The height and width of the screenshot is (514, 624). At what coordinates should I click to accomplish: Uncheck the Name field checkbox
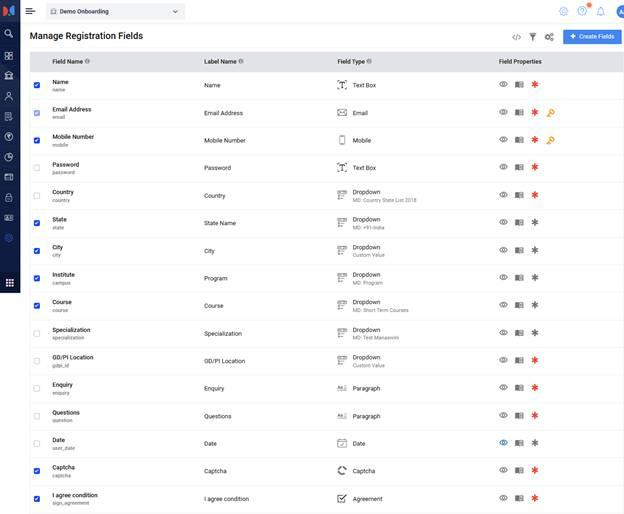pyautogui.click(x=37, y=85)
